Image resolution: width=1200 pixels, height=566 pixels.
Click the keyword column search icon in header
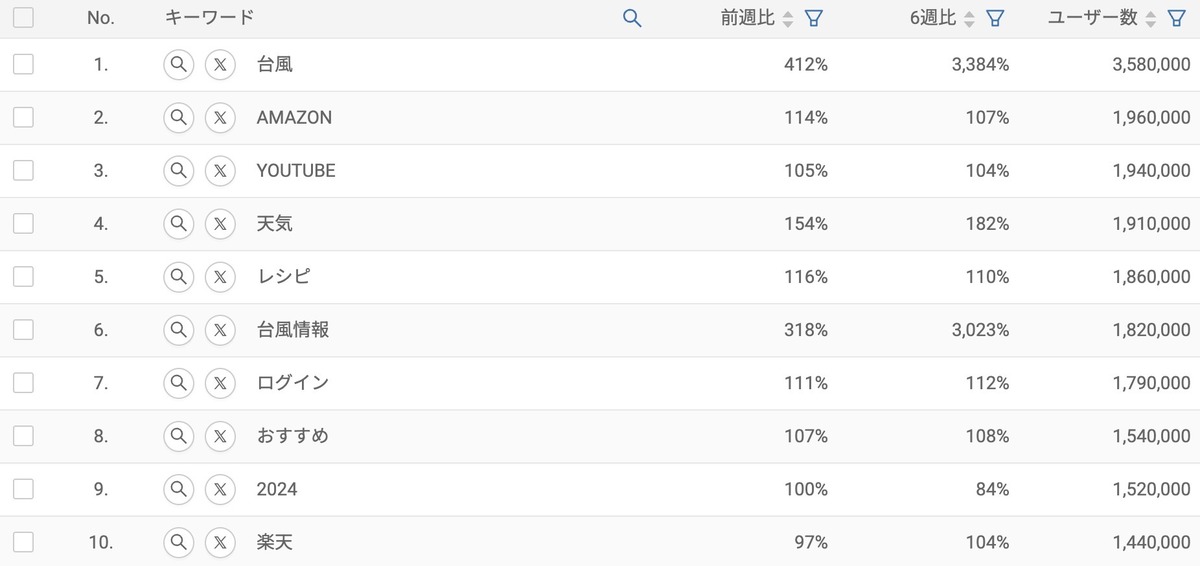click(632, 18)
